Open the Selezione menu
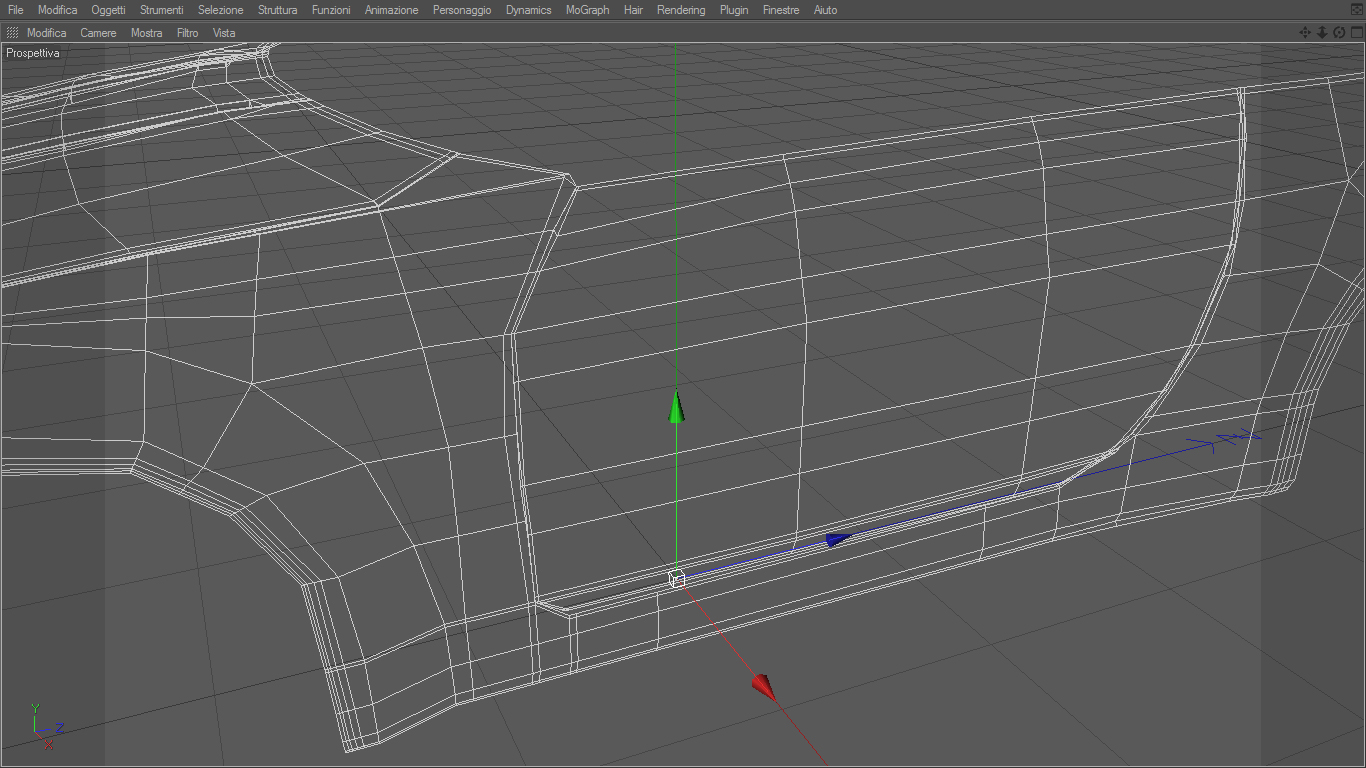The image size is (1366, 768). tap(221, 10)
